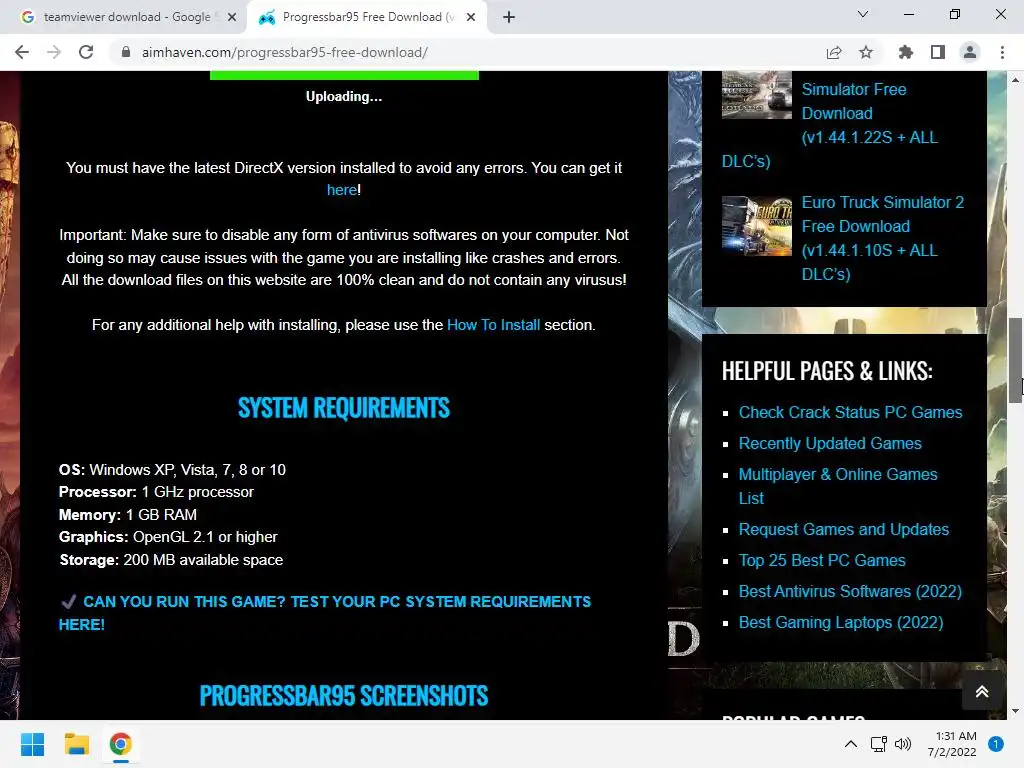Click the SYSTEM REQUIREMENTS heading

pyautogui.click(x=344, y=408)
